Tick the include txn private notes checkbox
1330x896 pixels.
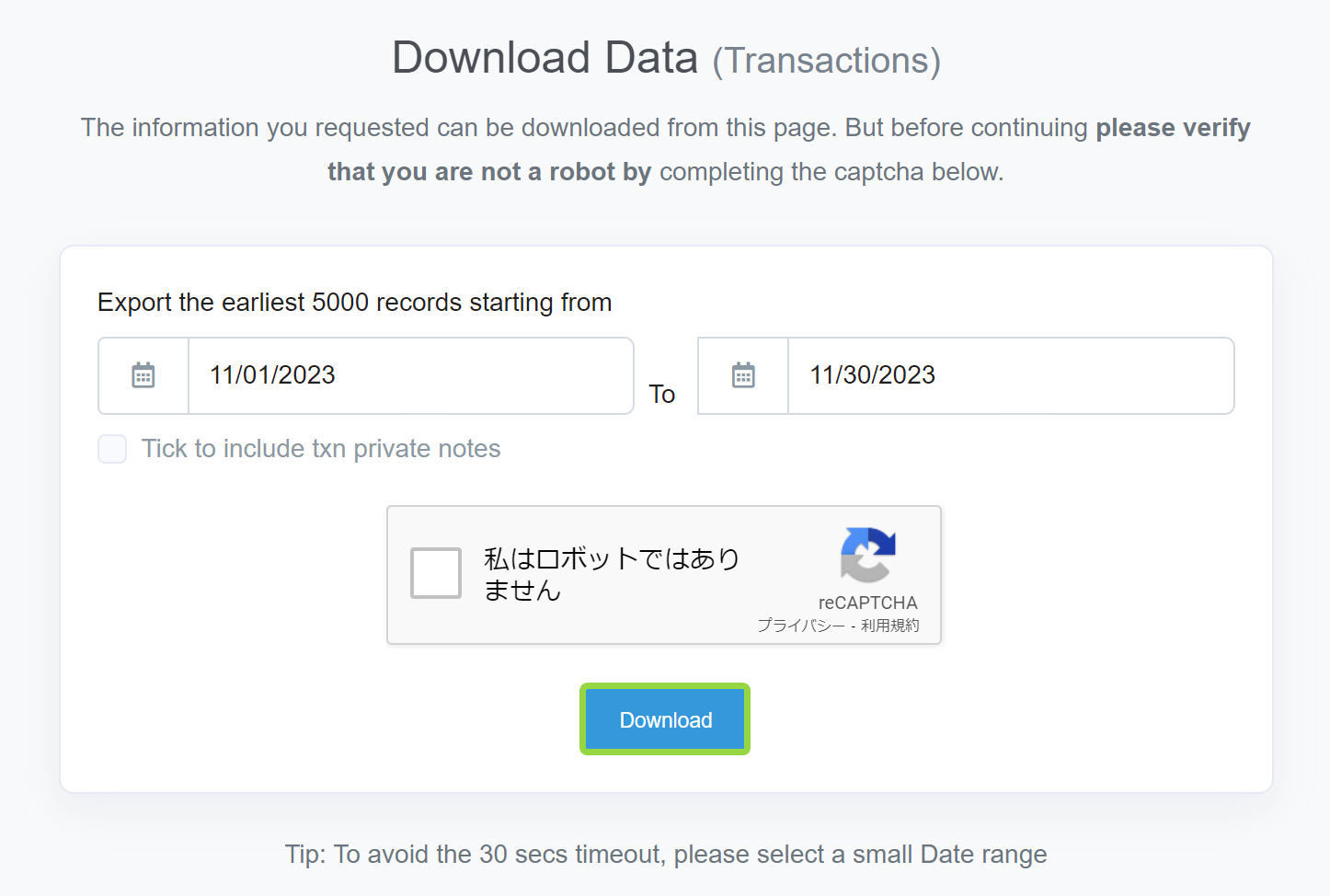coord(112,449)
